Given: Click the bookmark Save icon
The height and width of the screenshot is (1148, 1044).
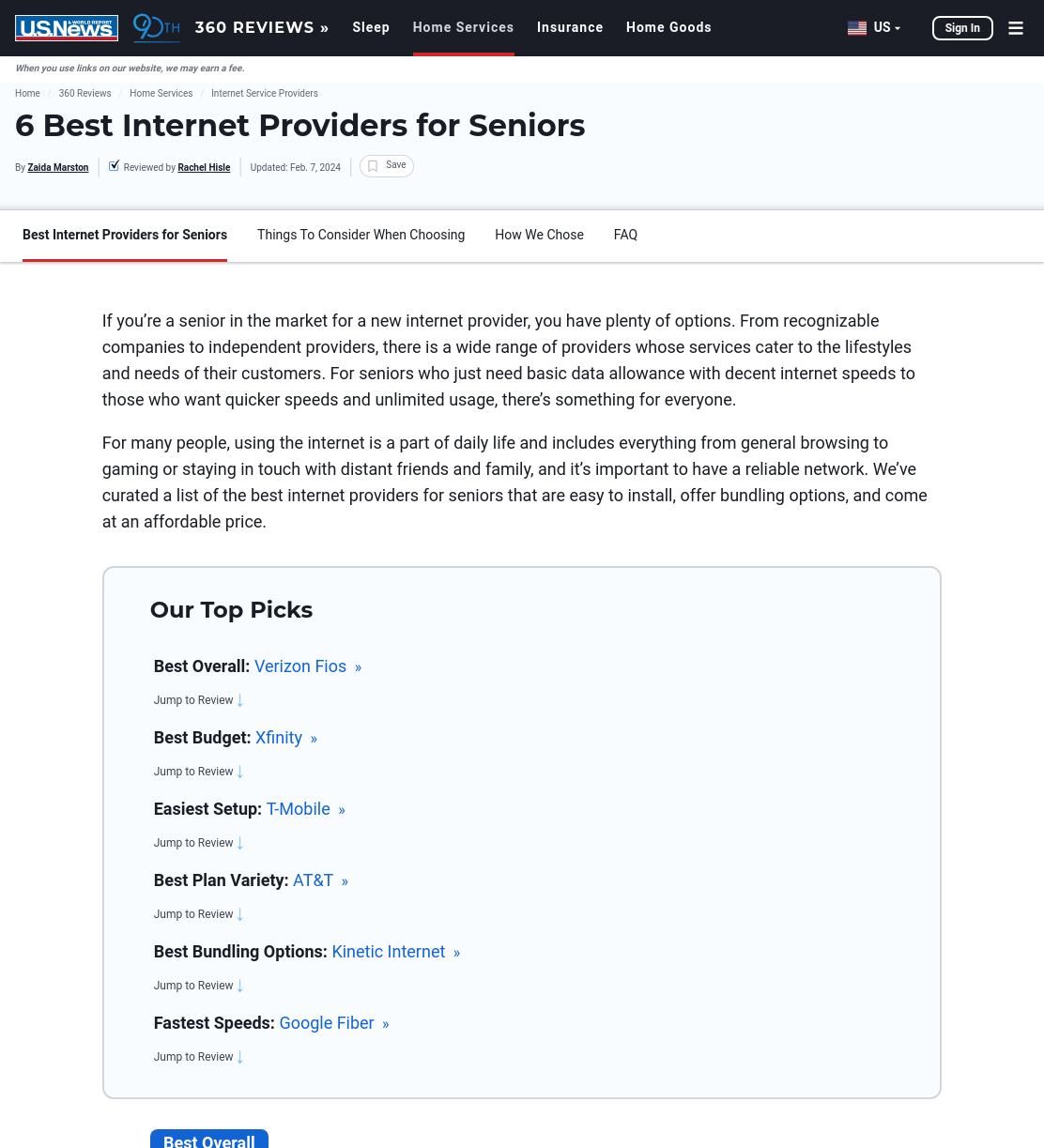Looking at the screenshot, I should pos(373,166).
